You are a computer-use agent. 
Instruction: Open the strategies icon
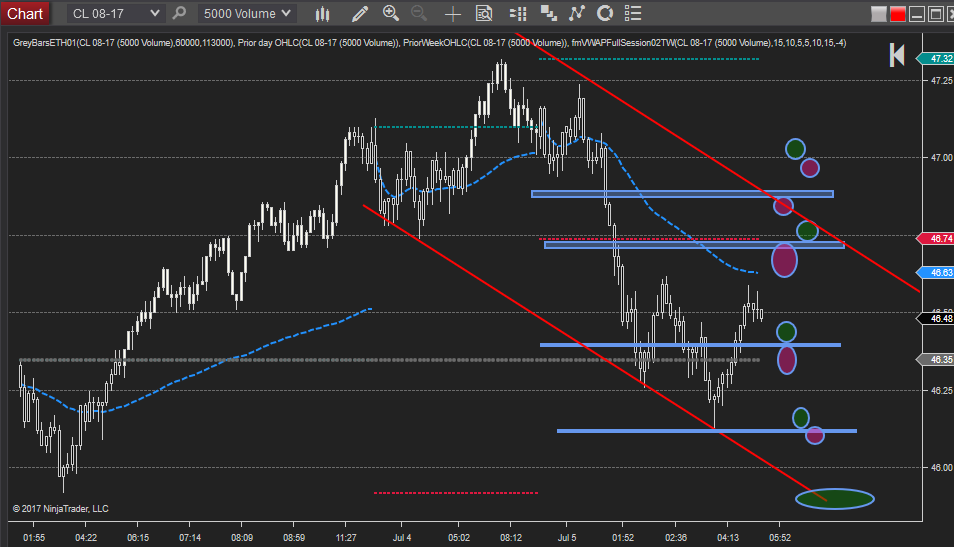605,13
